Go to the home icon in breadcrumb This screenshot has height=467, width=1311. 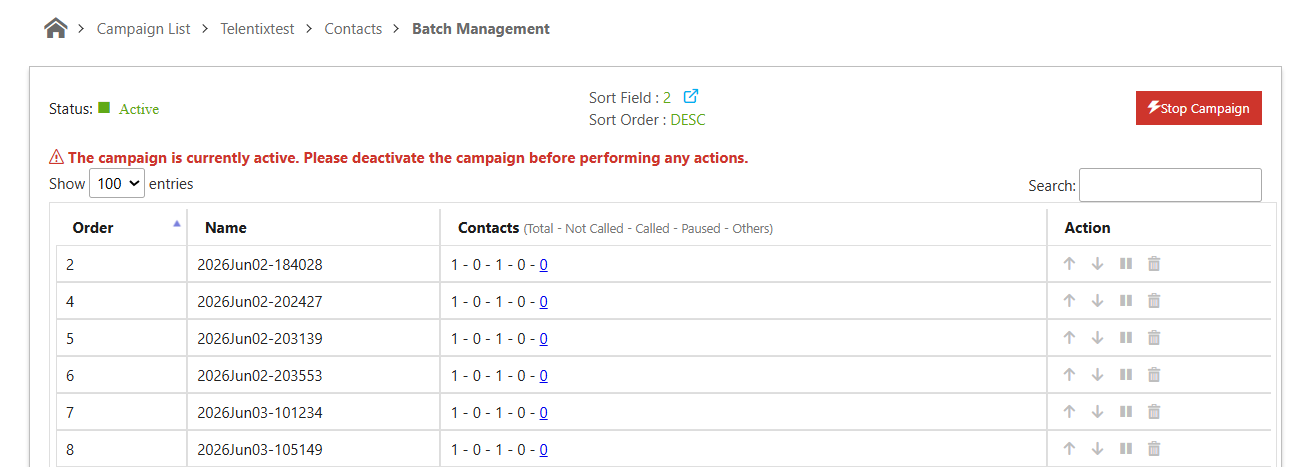click(56, 29)
